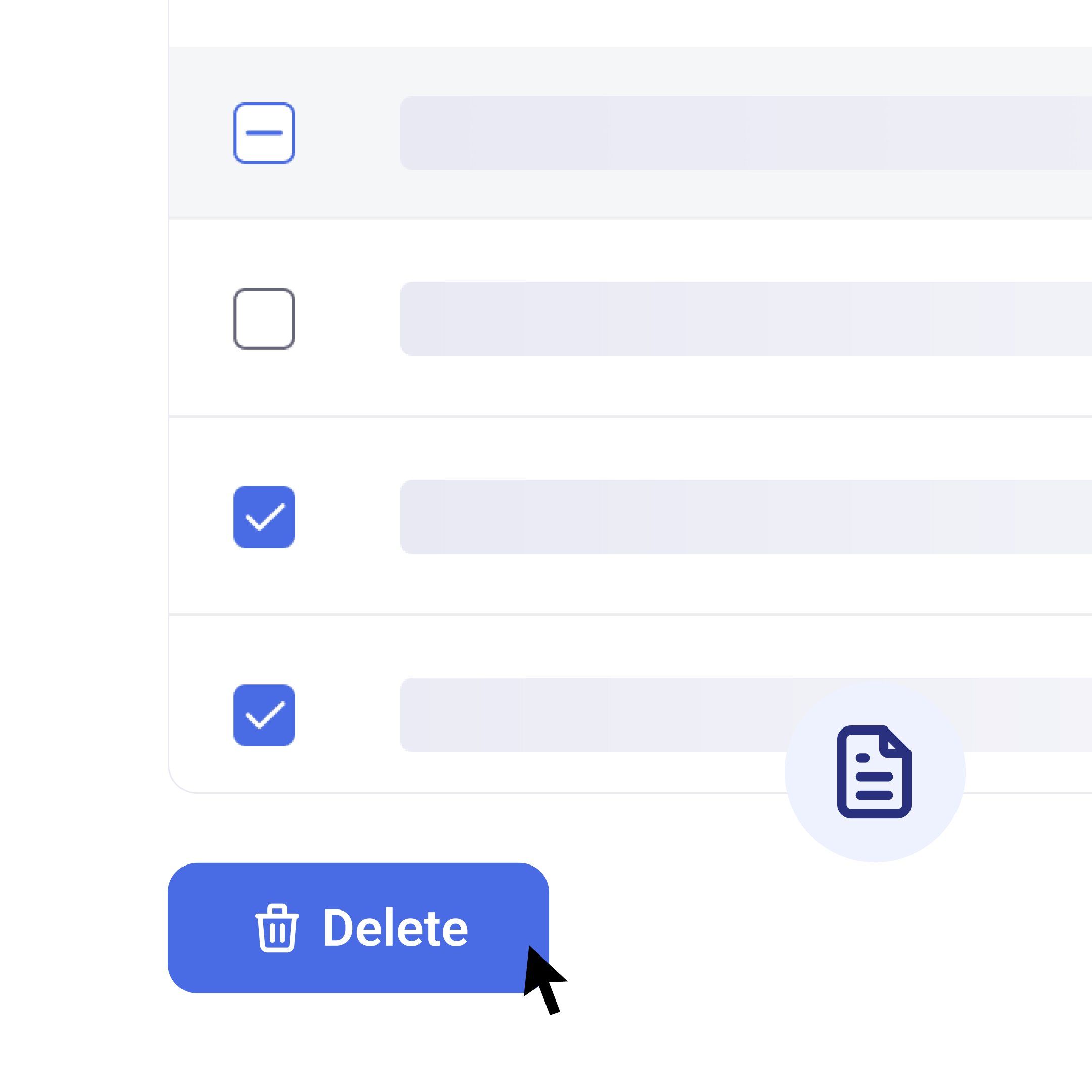Viewport: 1092px width, 1092px height.
Task: Click the checkmark in the bottom row checkbox
Action: click(x=264, y=715)
